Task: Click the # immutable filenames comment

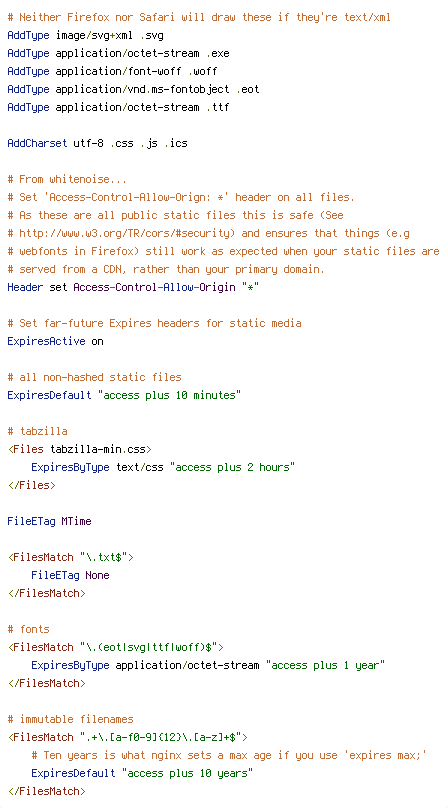Action: click(70, 719)
